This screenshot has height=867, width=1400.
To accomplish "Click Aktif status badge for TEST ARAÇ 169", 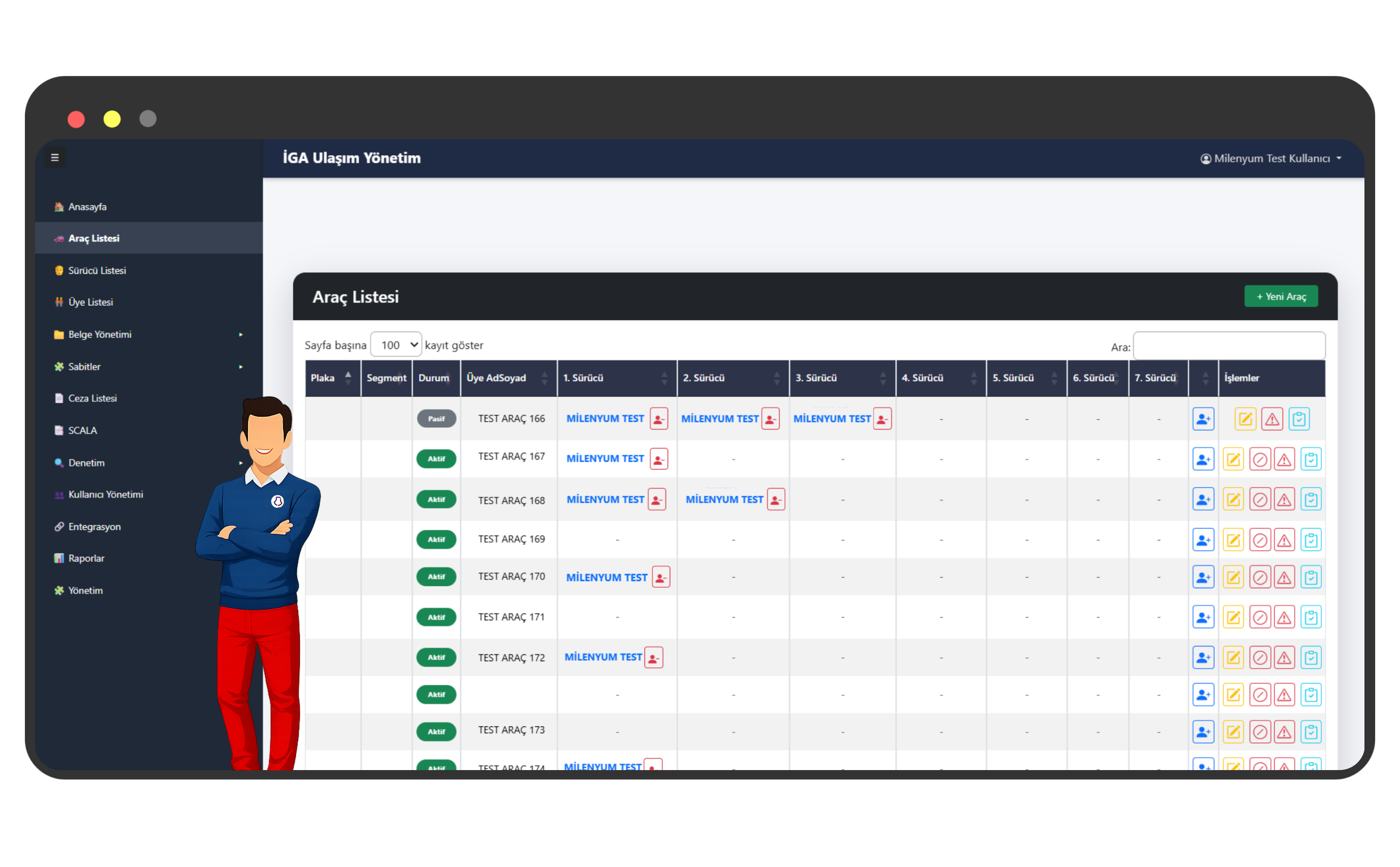I will point(437,540).
